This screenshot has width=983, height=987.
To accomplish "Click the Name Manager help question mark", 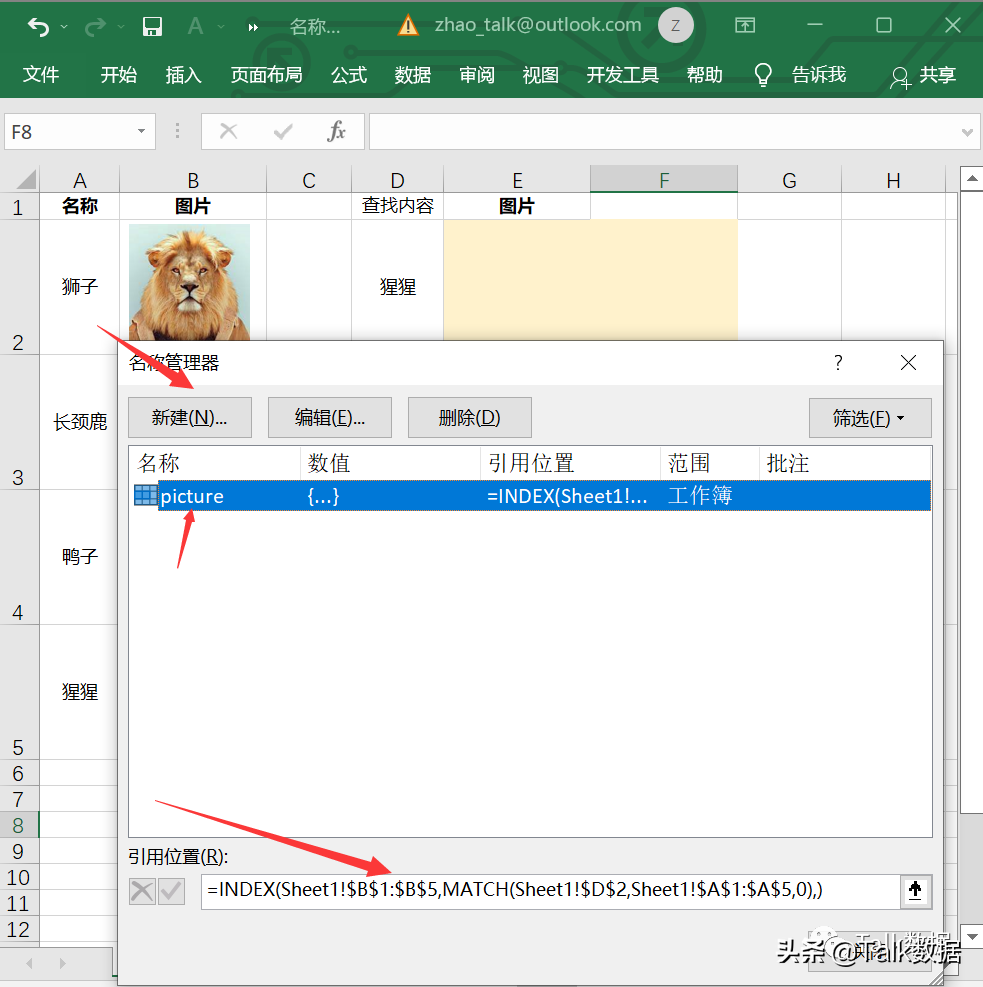I will click(x=838, y=363).
